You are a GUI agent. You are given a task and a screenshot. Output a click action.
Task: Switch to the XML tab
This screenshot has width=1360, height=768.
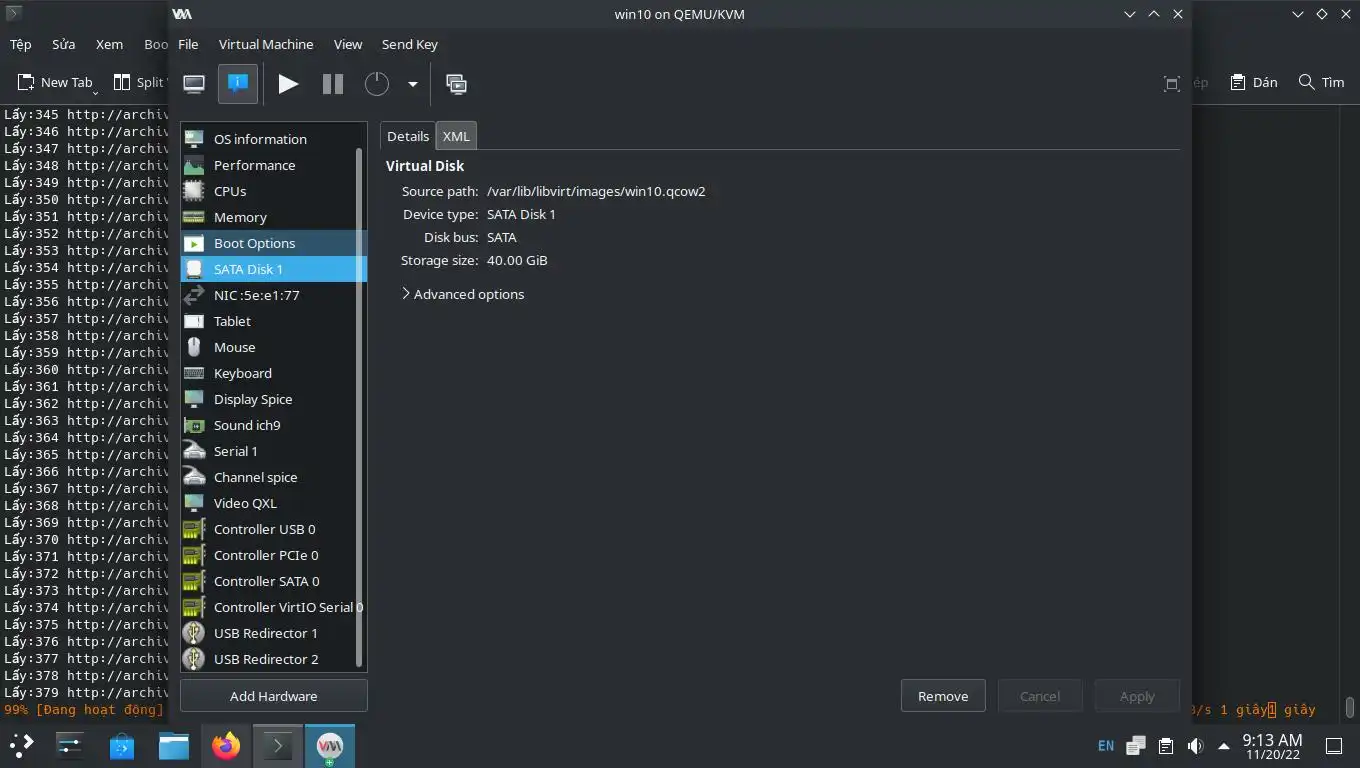(456, 136)
